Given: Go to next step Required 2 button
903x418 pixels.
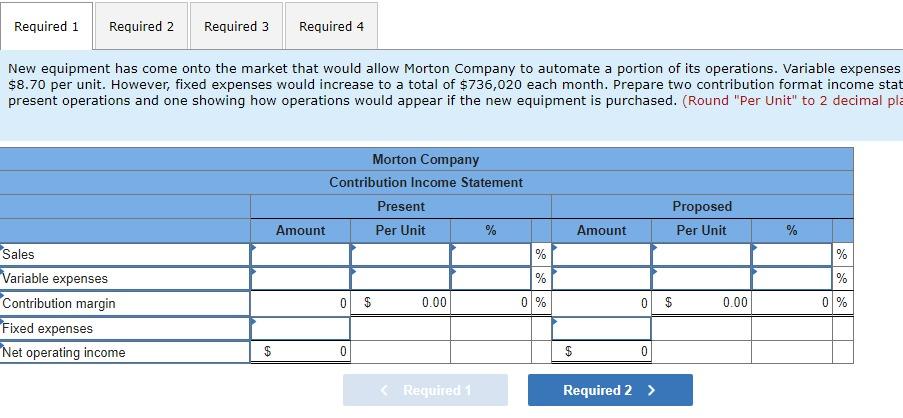Looking at the screenshot, I should pos(610,390).
